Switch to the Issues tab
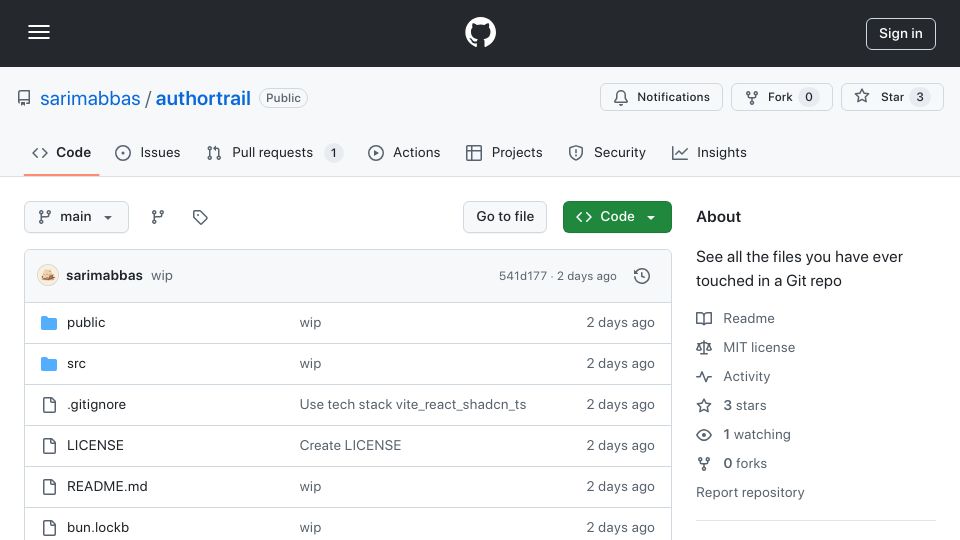This screenshot has height=540, width=960. pos(148,152)
